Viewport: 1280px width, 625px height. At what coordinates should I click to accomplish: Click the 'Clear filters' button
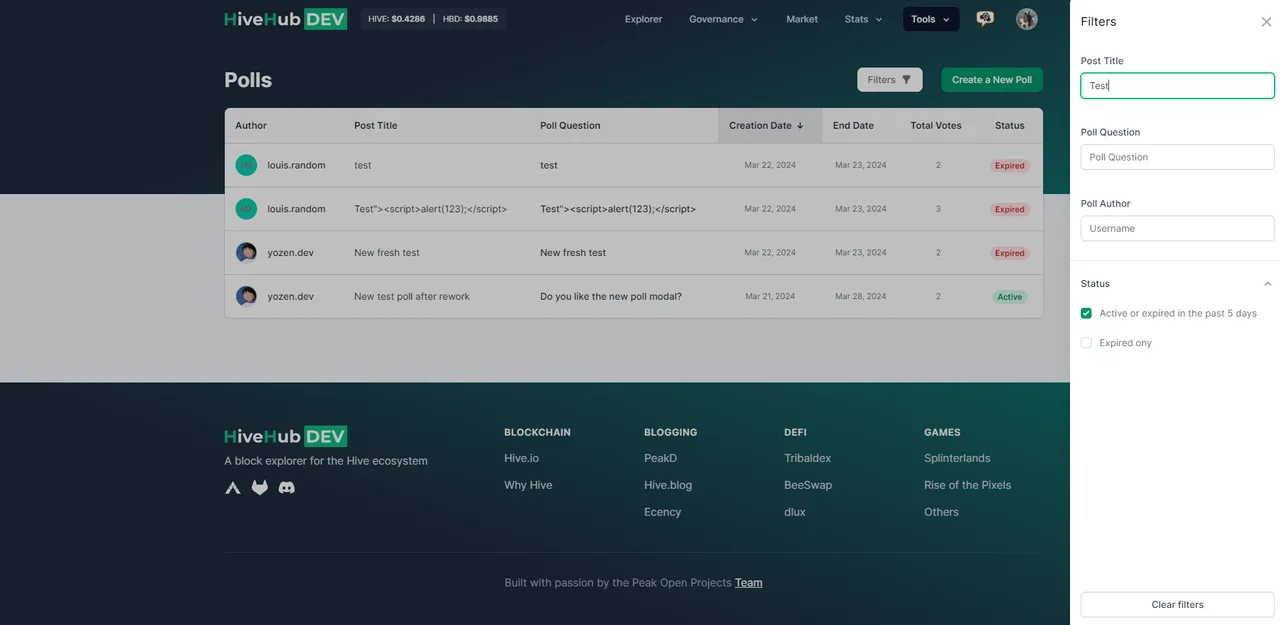pyautogui.click(x=1177, y=605)
